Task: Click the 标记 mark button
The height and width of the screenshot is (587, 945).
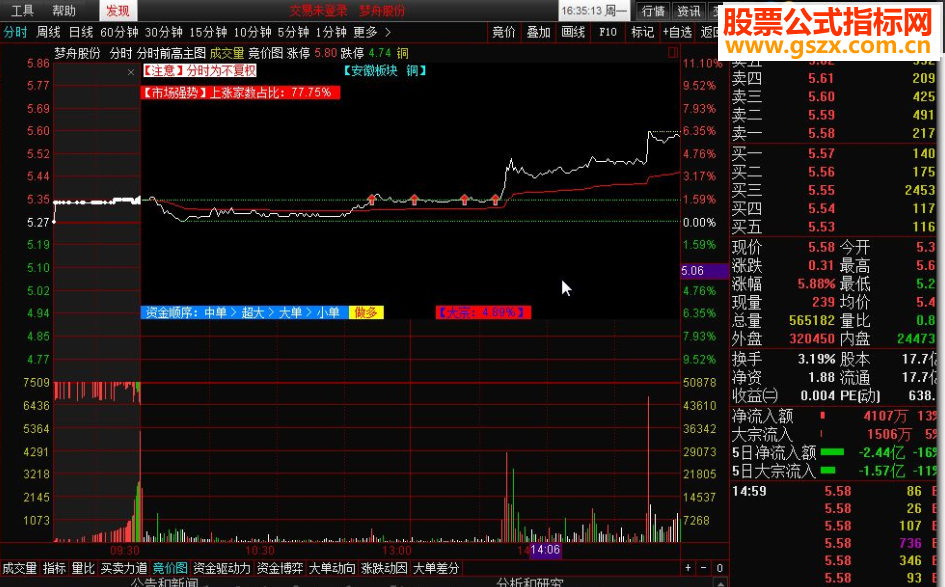Action: point(642,32)
